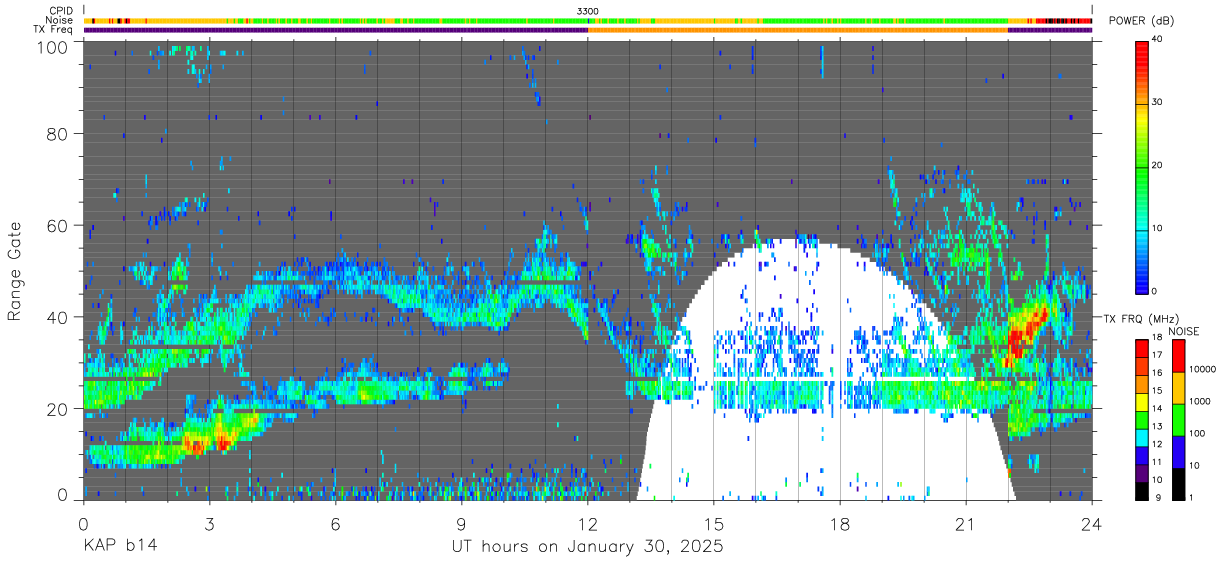
Task: Click the 'CPID' row label
Action: [x=61, y=10]
